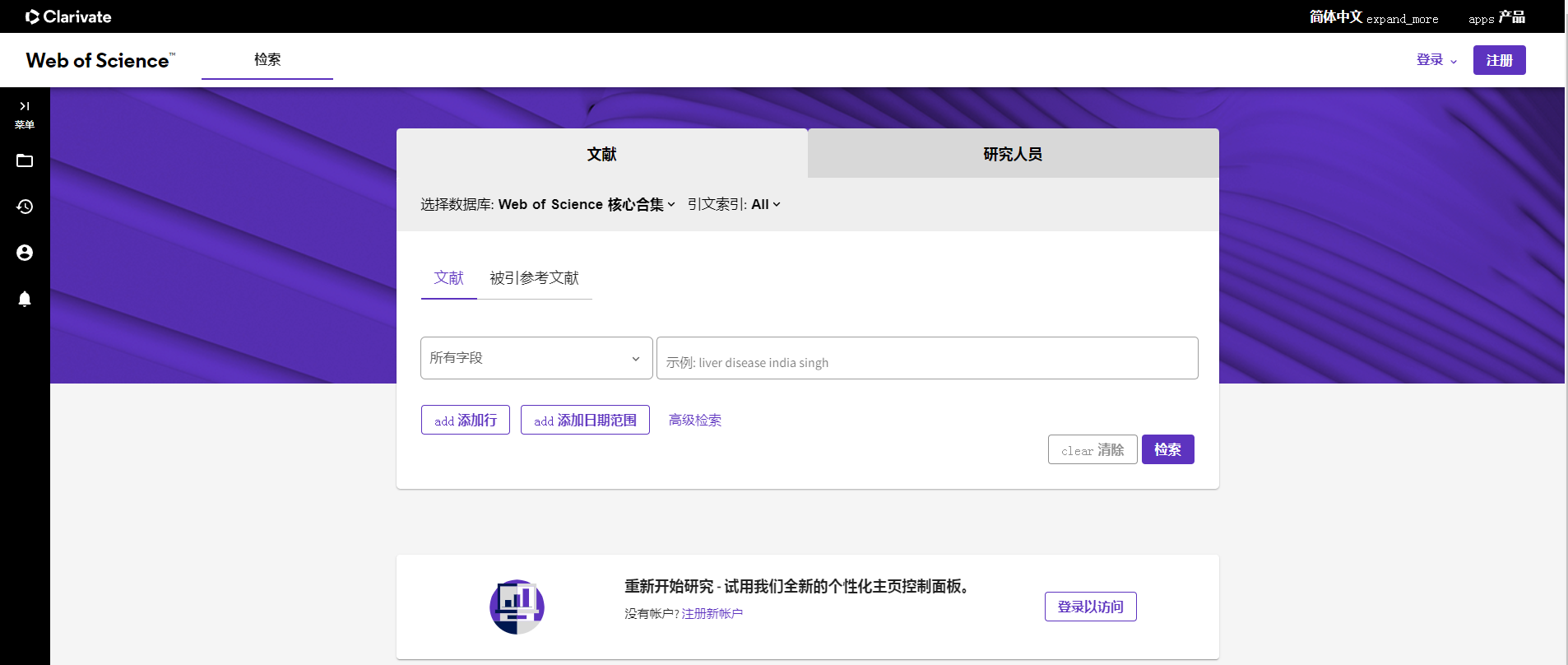Click the 添加行 add row button
This screenshot has height=665, width=1568.
pyautogui.click(x=466, y=420)
